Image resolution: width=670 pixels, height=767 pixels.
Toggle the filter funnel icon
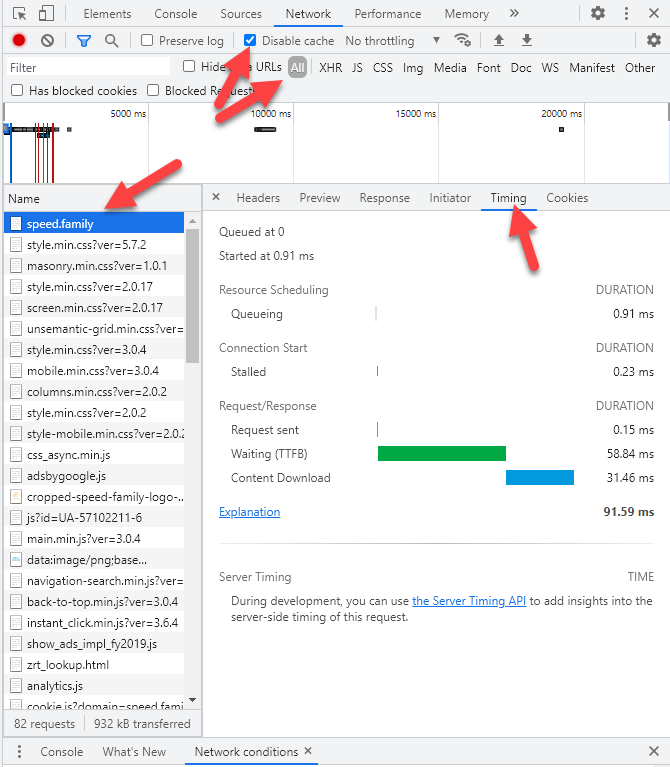pyautogui.click(x=84, y=41)
